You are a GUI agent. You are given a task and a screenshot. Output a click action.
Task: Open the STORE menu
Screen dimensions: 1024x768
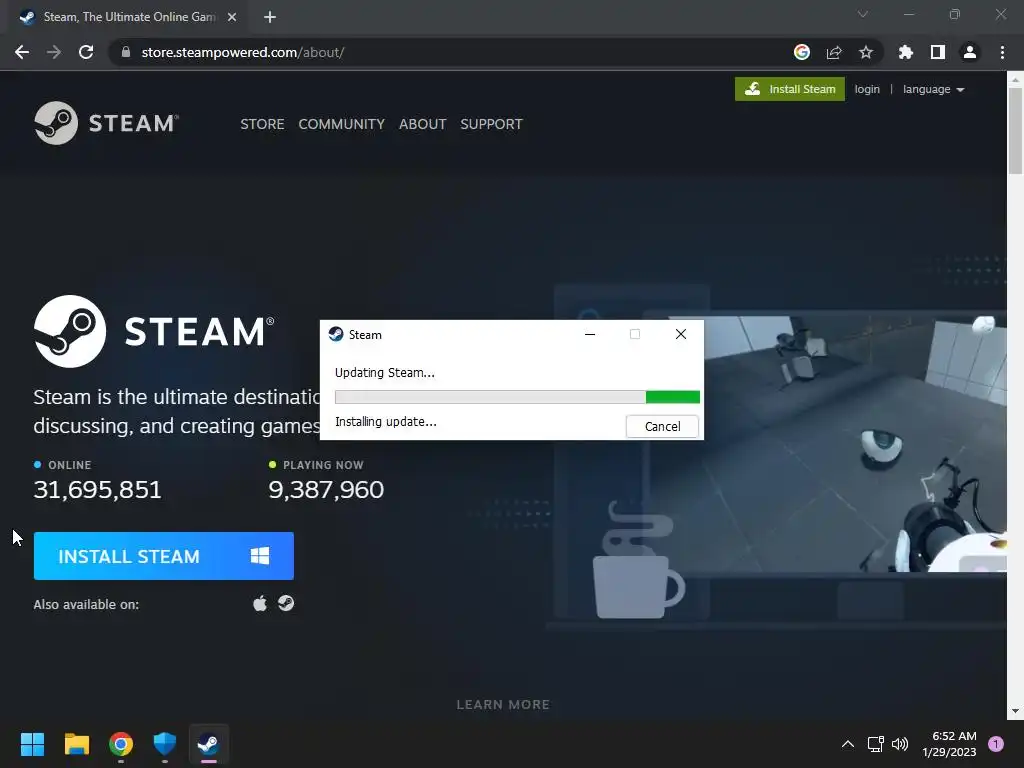[x=262, y=124]
